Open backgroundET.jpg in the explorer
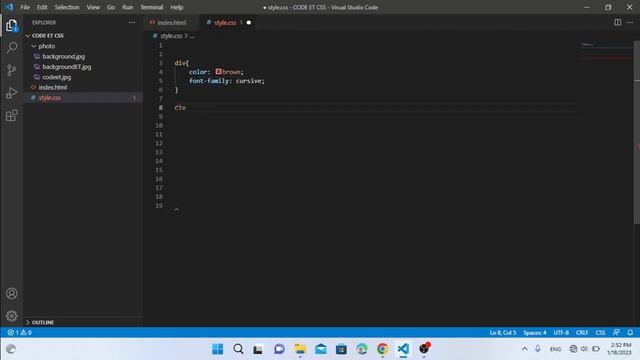This screenshot has width=640, height=360. click(x=67, y=67)
